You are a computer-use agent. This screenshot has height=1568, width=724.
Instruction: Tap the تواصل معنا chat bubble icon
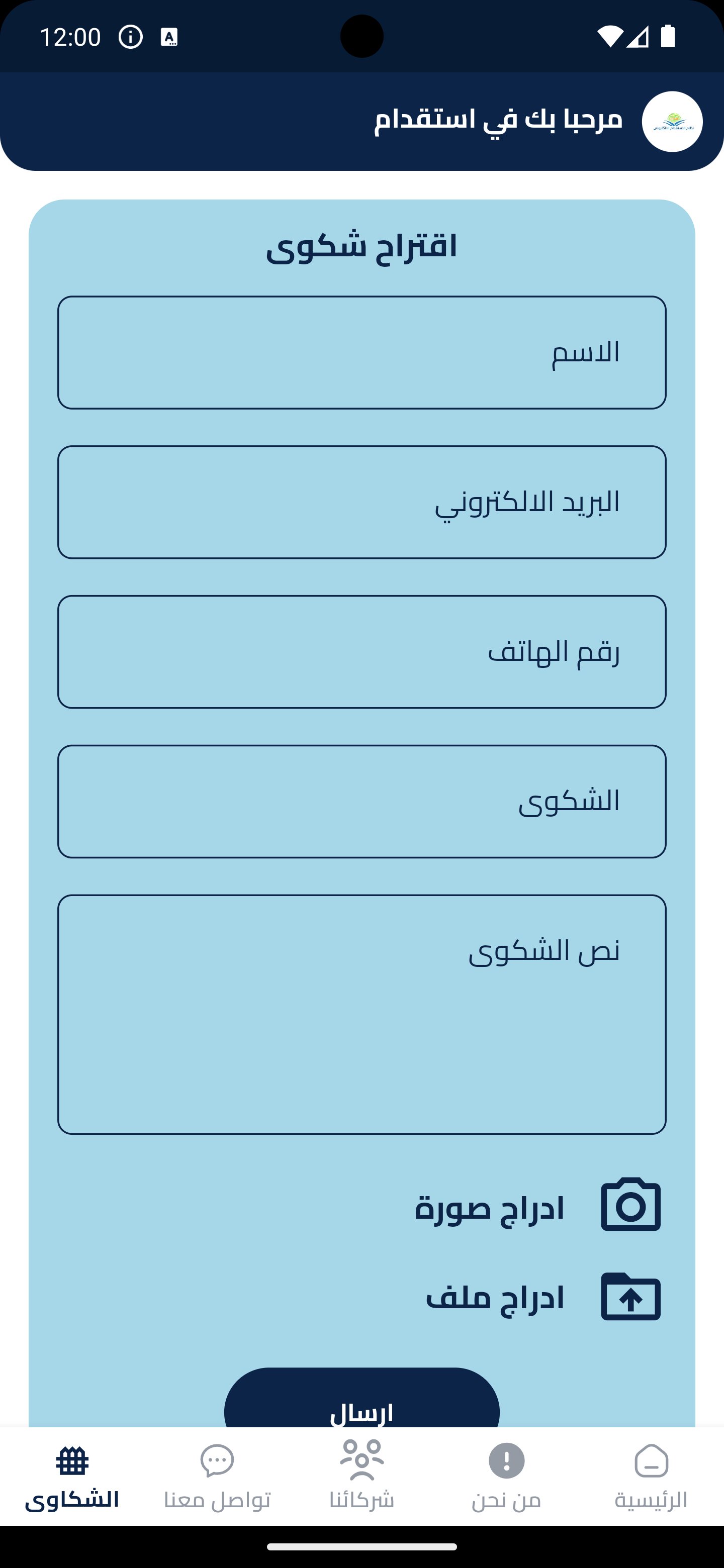tap(217, 1460)
